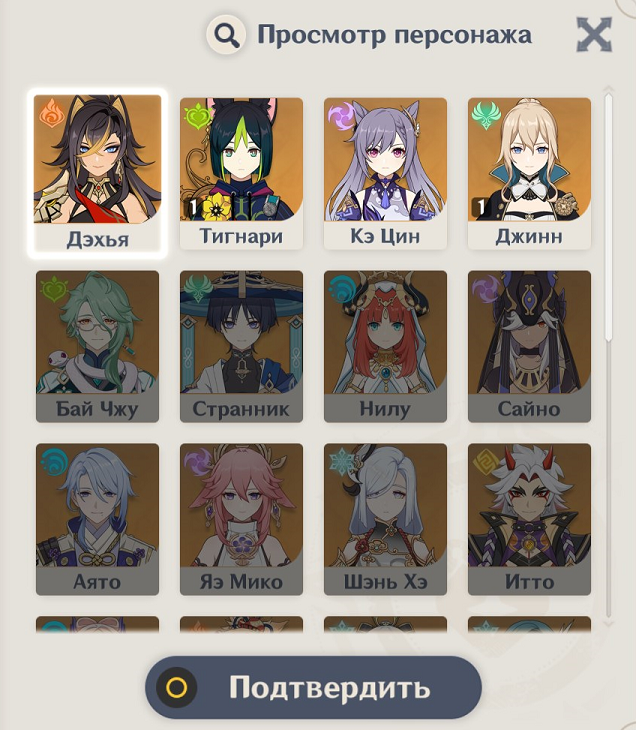
Task: Select the Дэхья character card
Action: [97, 173]
